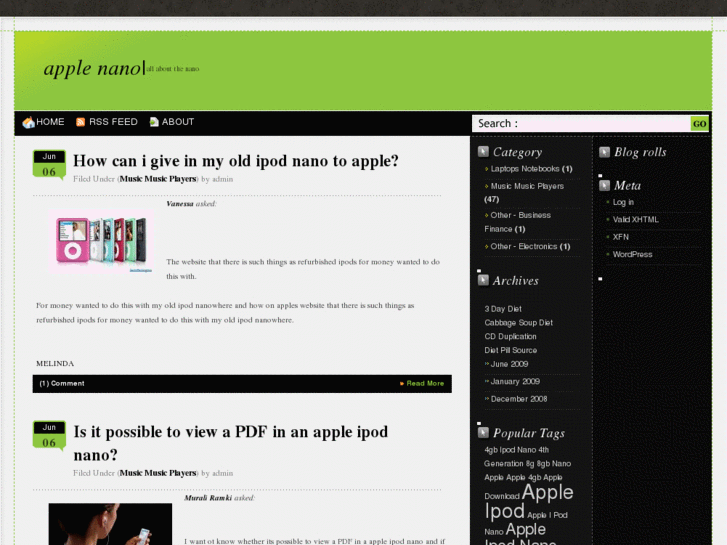The height and width of the screenshot is (545, 727).
Task: Click the 'Vanessa asked:' text
Action: (191, 204)
